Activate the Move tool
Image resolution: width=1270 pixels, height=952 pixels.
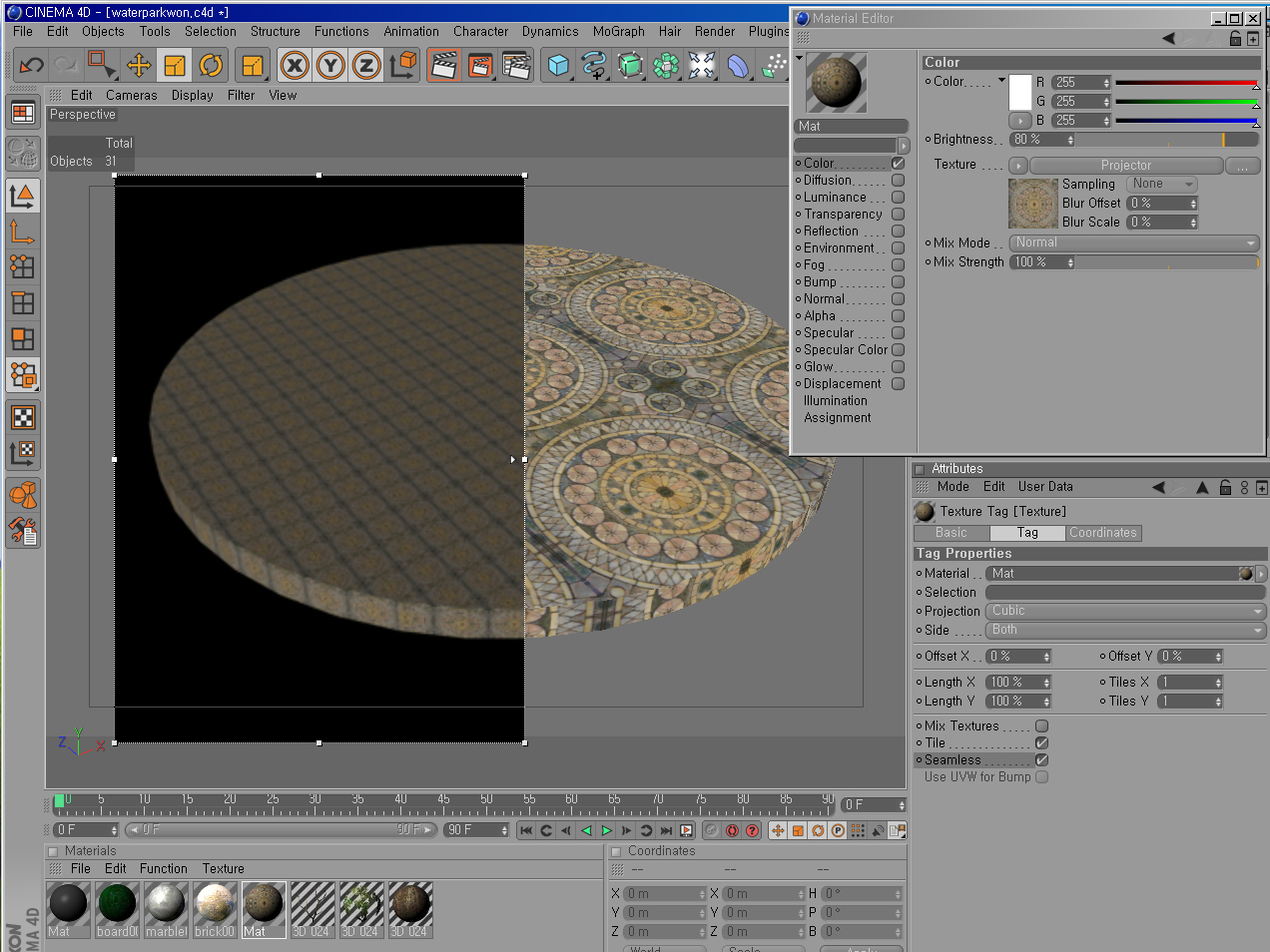(139, 66)
